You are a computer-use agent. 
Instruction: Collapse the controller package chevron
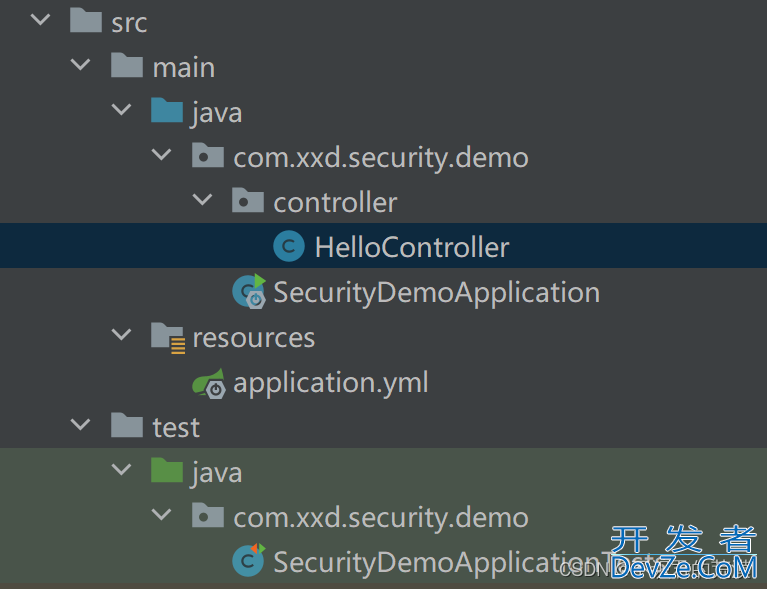point(202,200)
